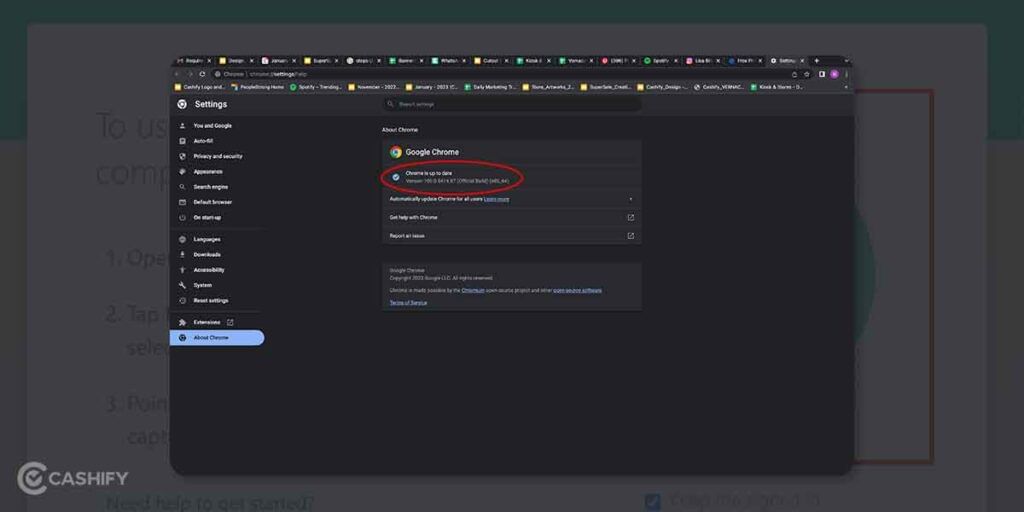
Task: Reload the page with the refresh icon
Action: 202,74
